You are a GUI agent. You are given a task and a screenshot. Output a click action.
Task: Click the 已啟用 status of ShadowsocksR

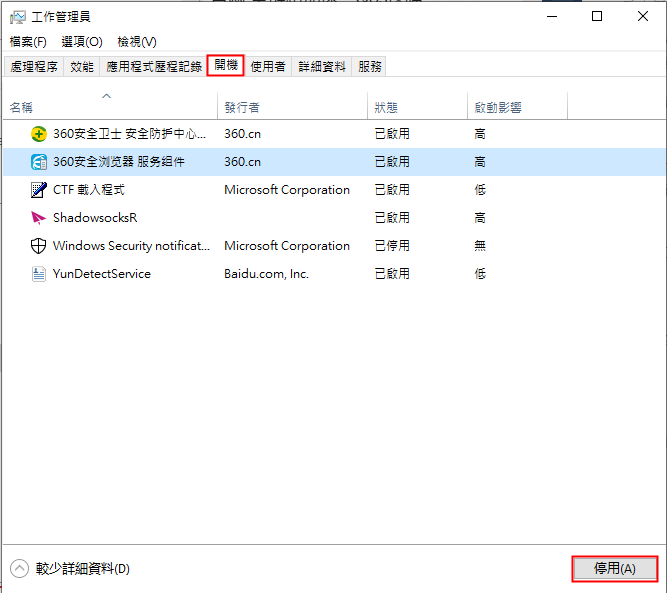point(392,218)
